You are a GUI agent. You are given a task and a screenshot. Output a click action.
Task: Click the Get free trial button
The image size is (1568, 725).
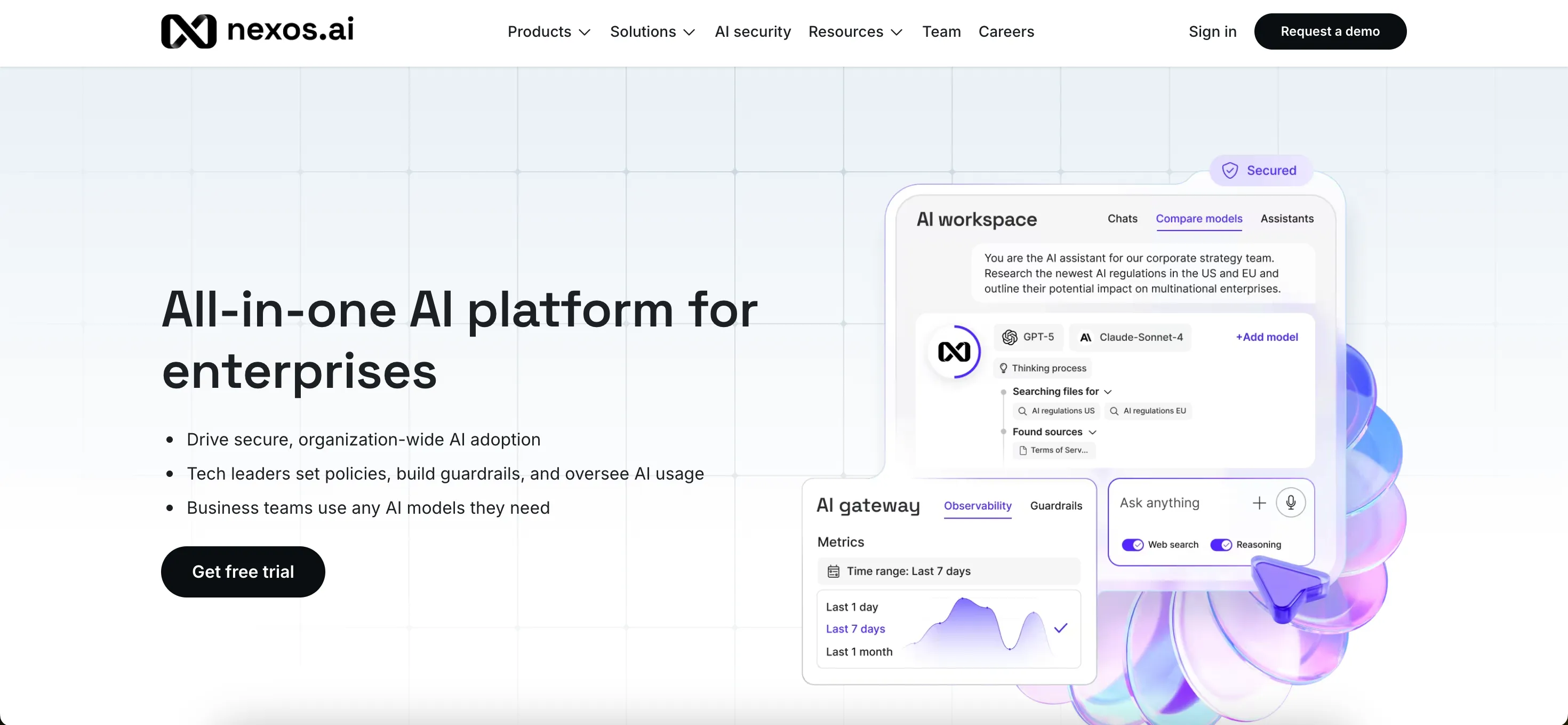click(x=243, y=571)
